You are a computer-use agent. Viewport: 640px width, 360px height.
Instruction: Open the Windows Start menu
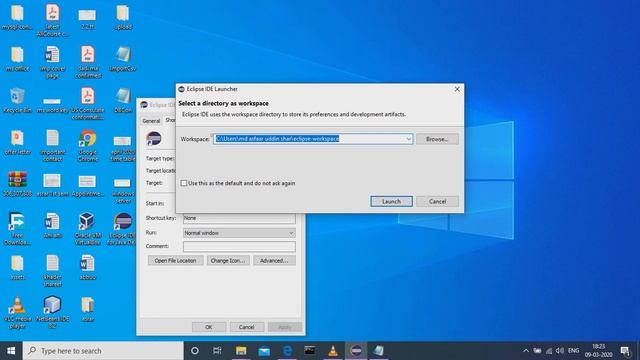click(x=11, y=351)
